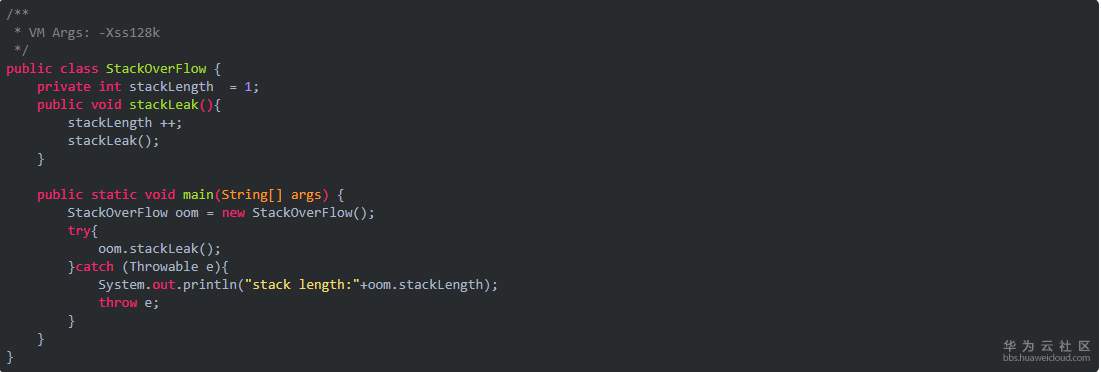1101x372 pixels.
Task: Click the bbs.huaweicloud.com watermark text
Action: tap(1046, 358)
